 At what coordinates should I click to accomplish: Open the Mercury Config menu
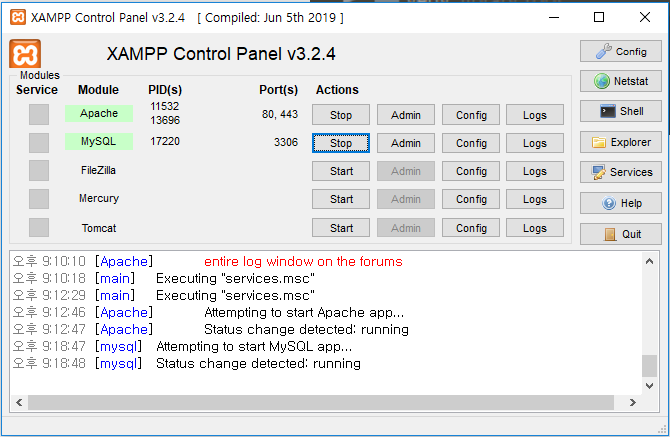471,199
